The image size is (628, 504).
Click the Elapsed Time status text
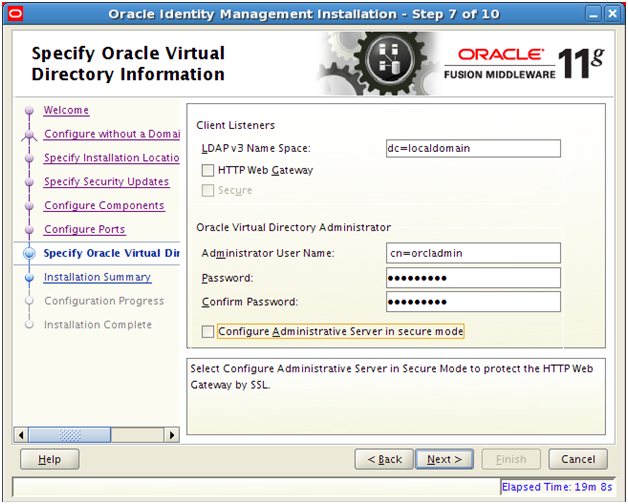click(557, 487)
